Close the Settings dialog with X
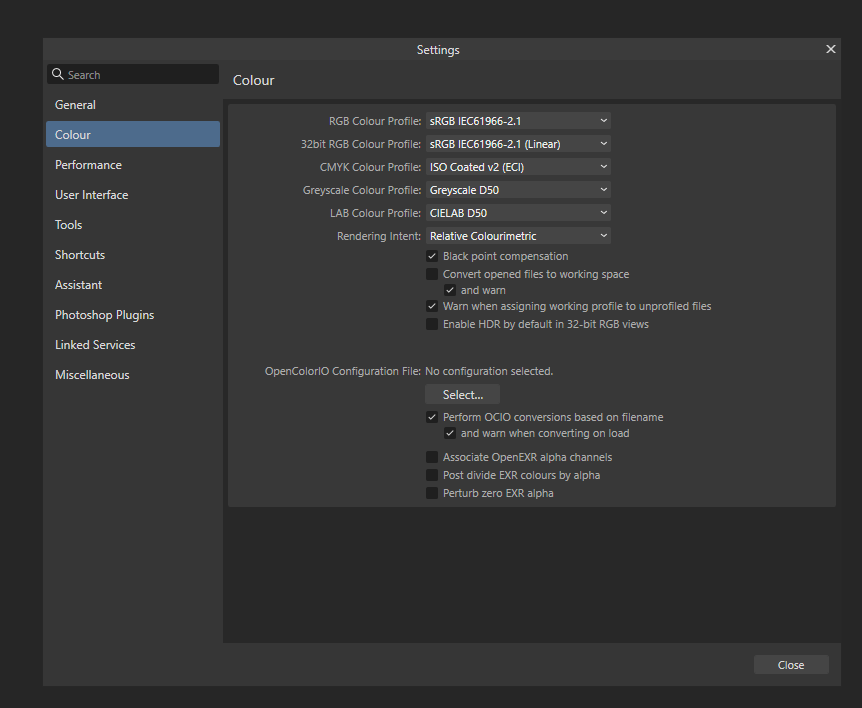 tap(831, 49)
